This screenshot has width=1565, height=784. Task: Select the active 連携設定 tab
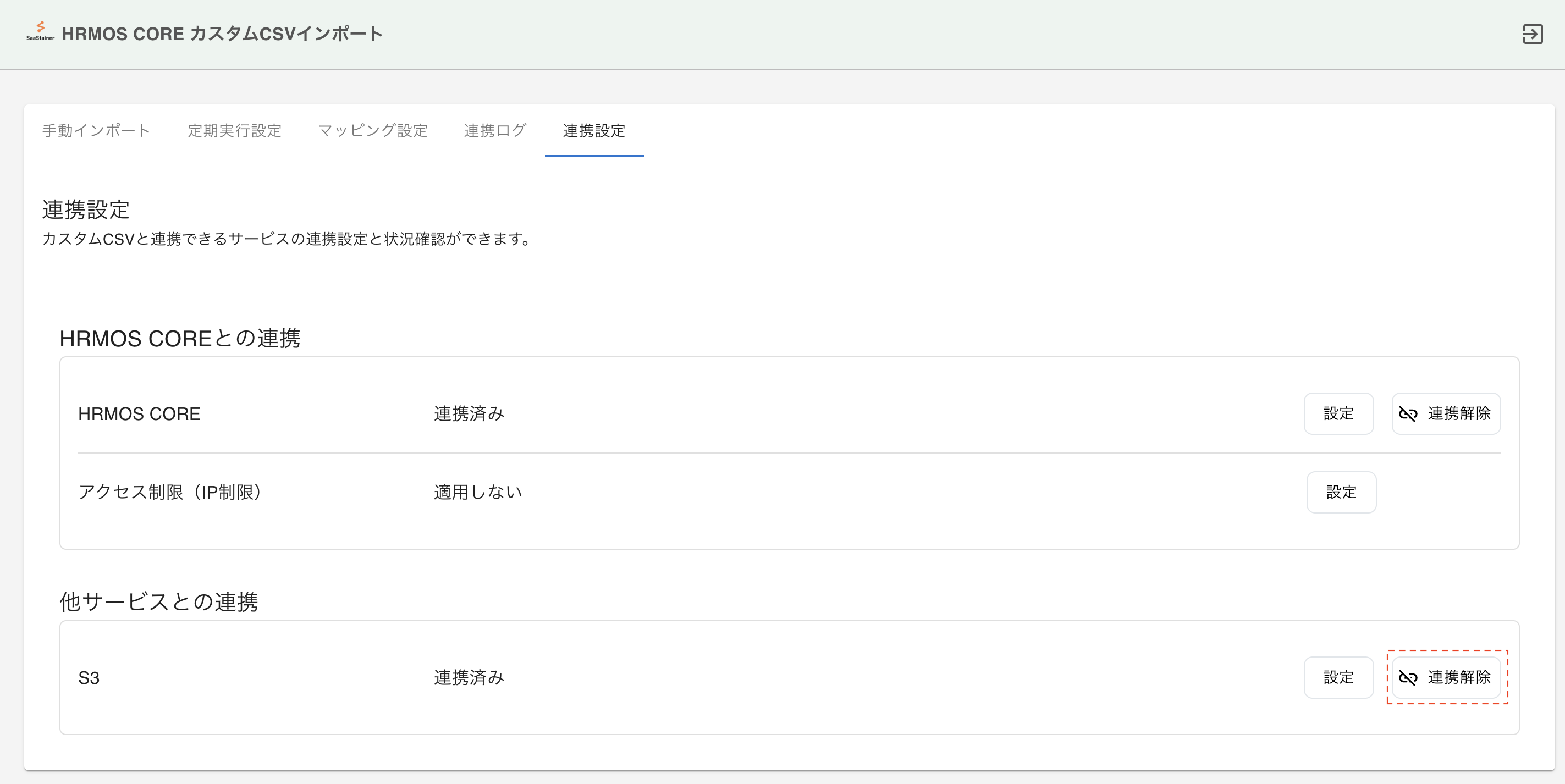(593, 130)
